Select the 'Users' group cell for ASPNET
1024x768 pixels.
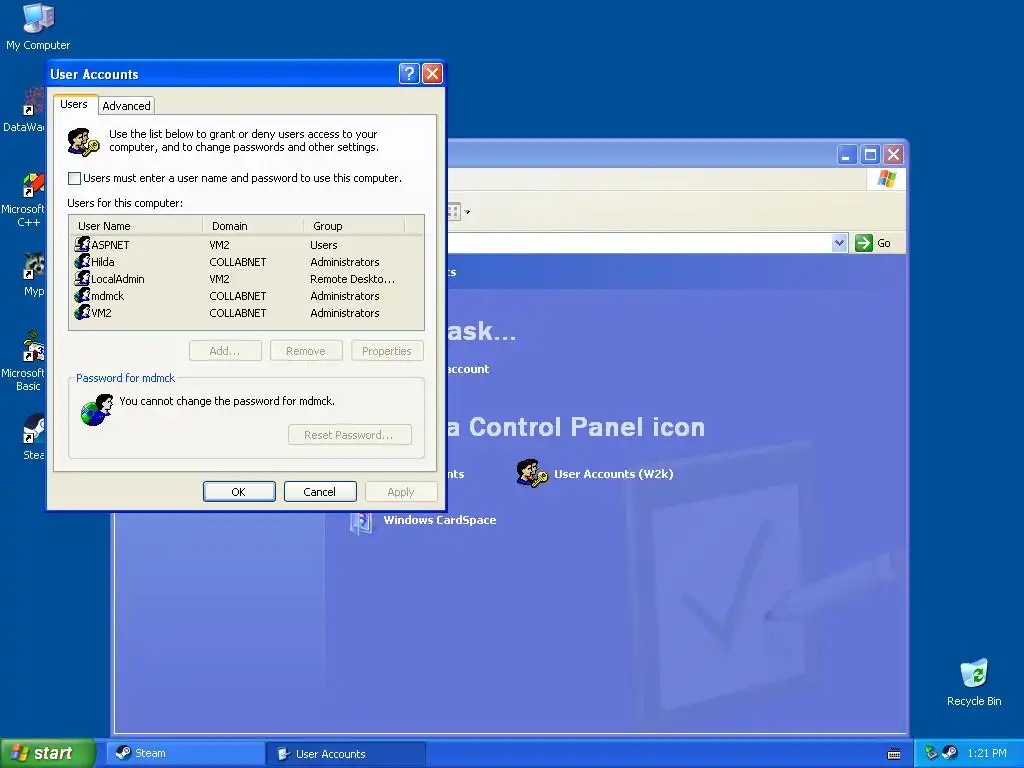coord(323,245)
